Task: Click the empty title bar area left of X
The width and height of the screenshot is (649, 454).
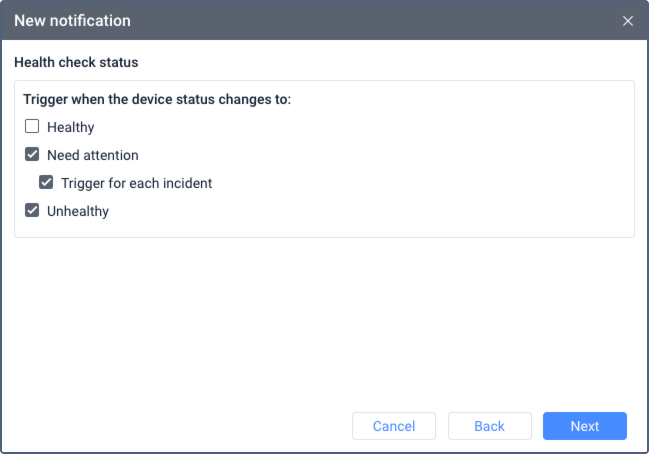Action: (x=400, y=21)
